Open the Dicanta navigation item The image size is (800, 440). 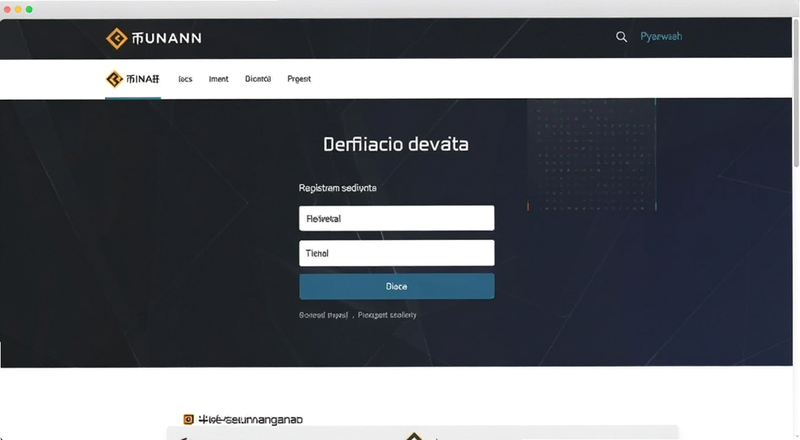coord(258,79)
